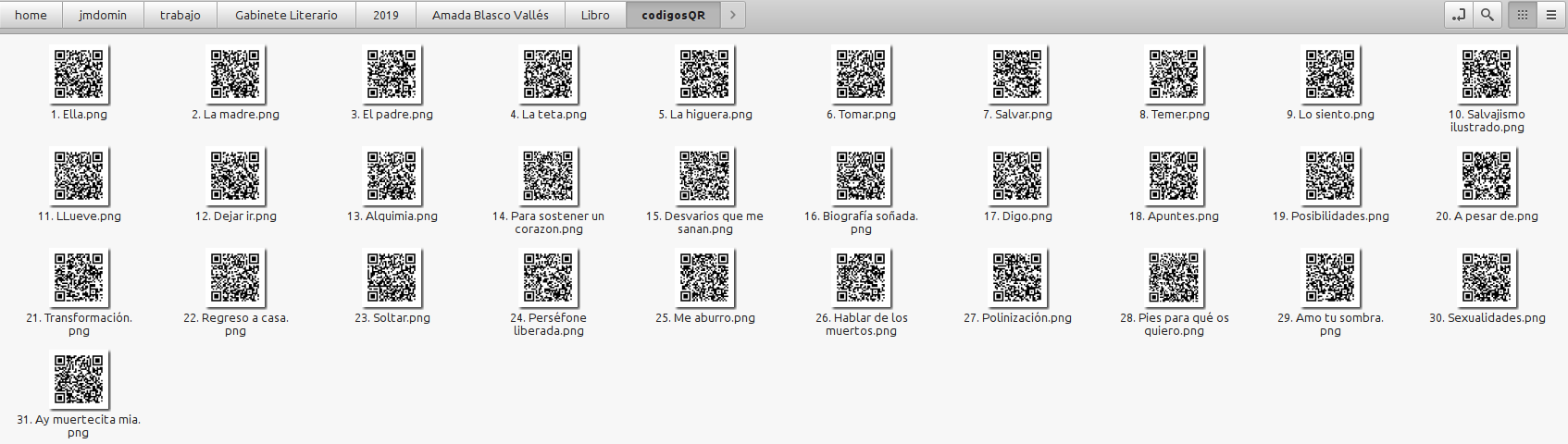Image resolution: width=1568 pixels, height=444 pixels.
Task: Go to the Gabinete Literario folder
Action: point(286,15)
